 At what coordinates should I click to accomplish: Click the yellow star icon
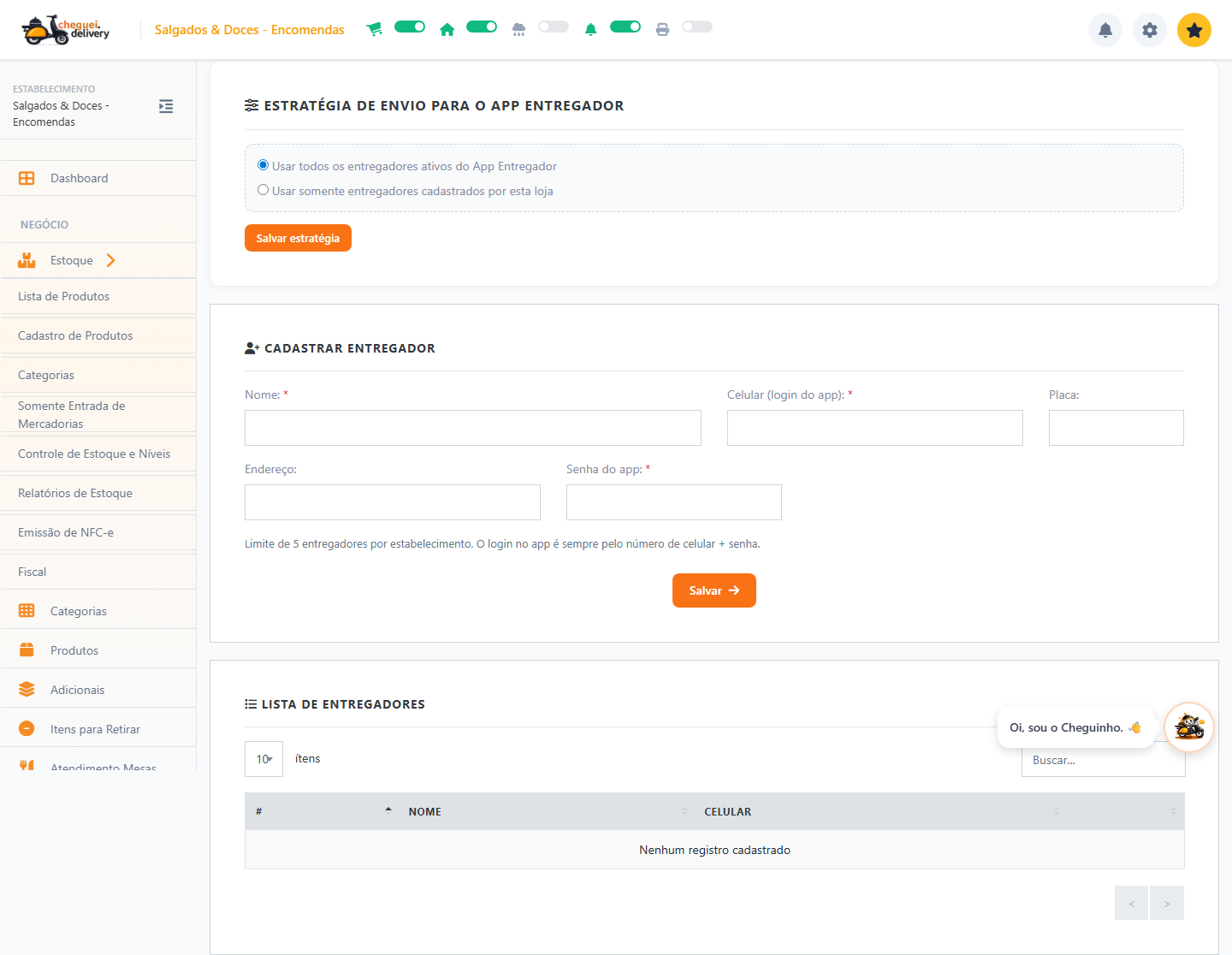[x=1194, y=30]
